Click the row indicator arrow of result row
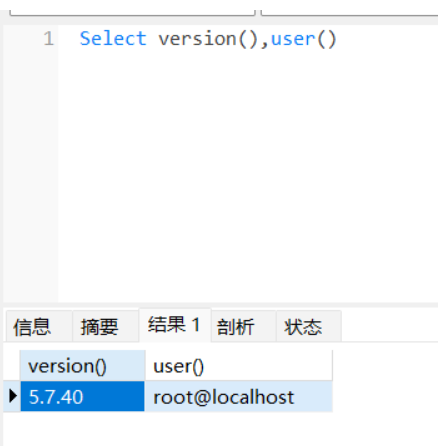Viewport: 438px width, 446px height. click(13, 396)
